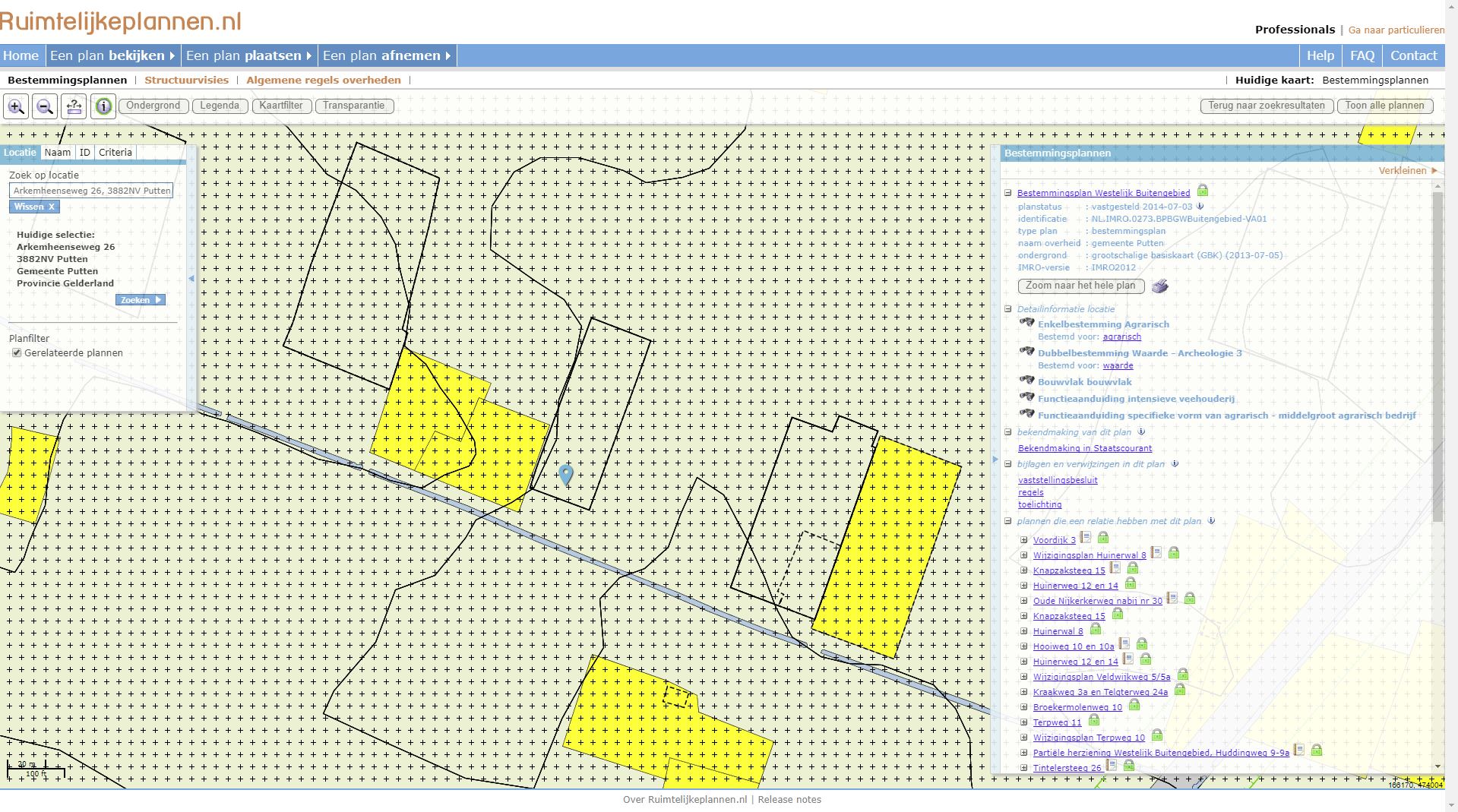Click the printer icon next to Zoom naar het hele plan
Screen dimensions: 1458x812
tap(1159, 286)
